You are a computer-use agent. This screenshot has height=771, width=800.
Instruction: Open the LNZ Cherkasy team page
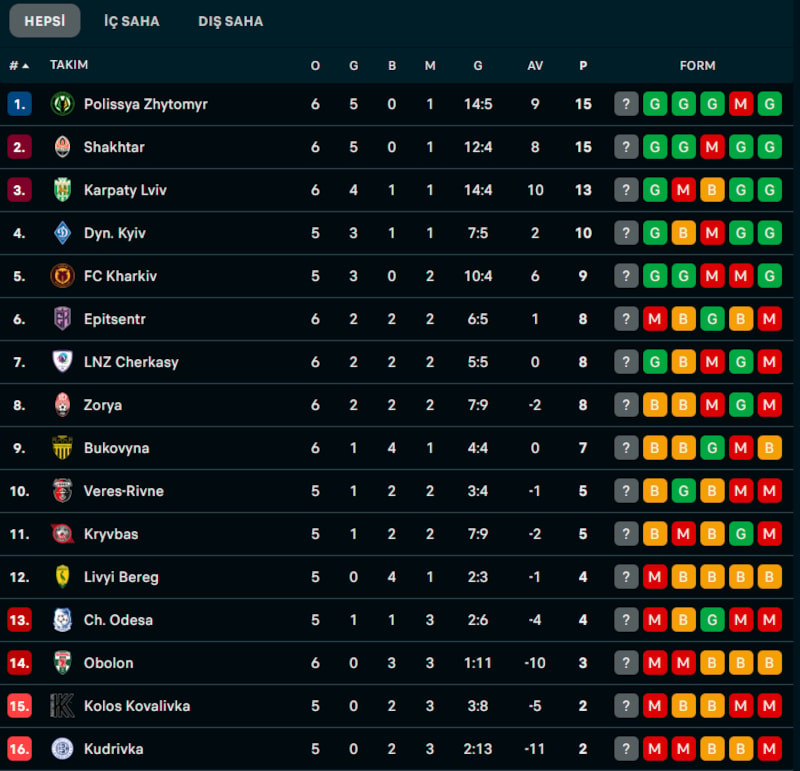tap(131, 362)
